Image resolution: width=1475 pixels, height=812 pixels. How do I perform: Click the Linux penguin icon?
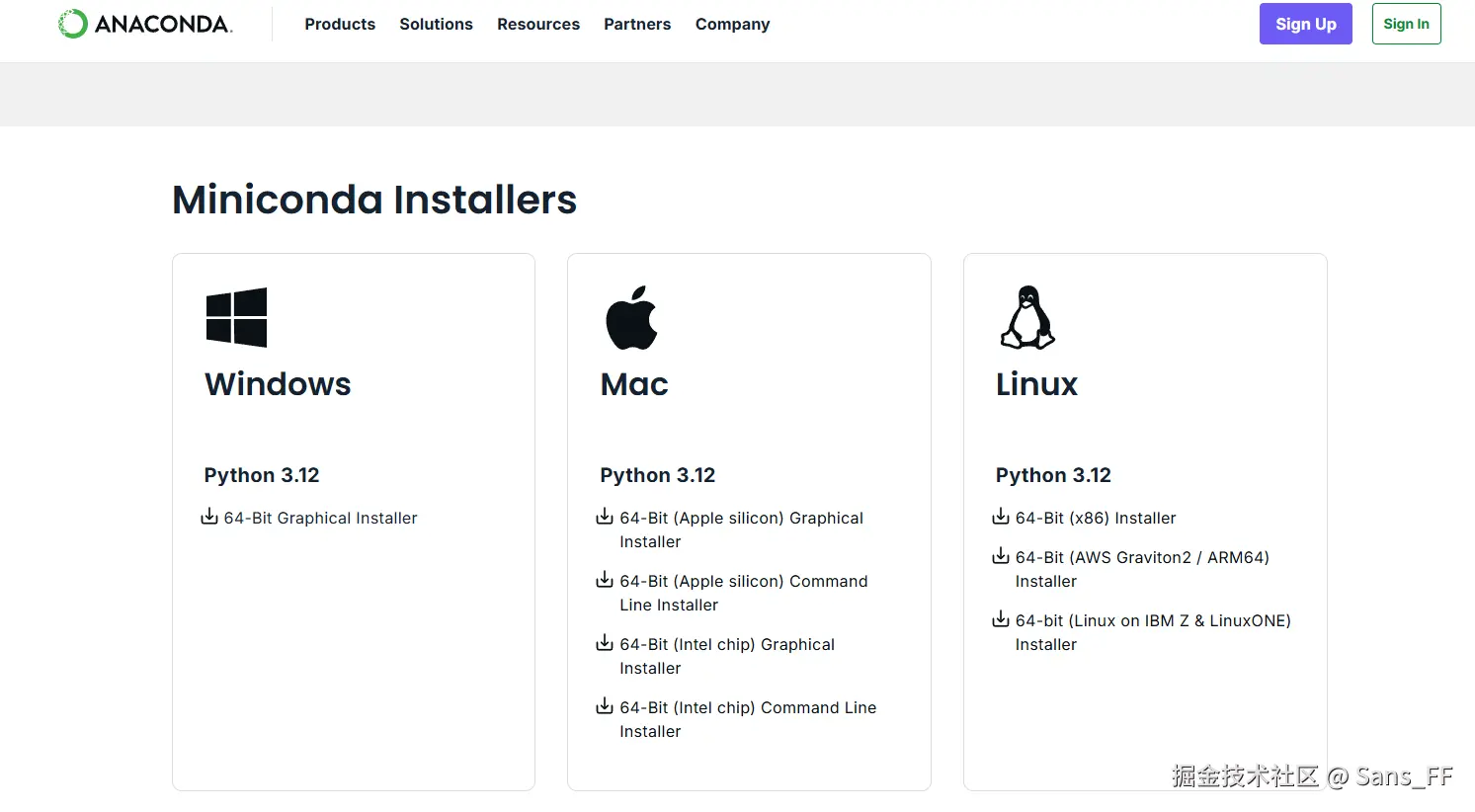click(1027, 318)
